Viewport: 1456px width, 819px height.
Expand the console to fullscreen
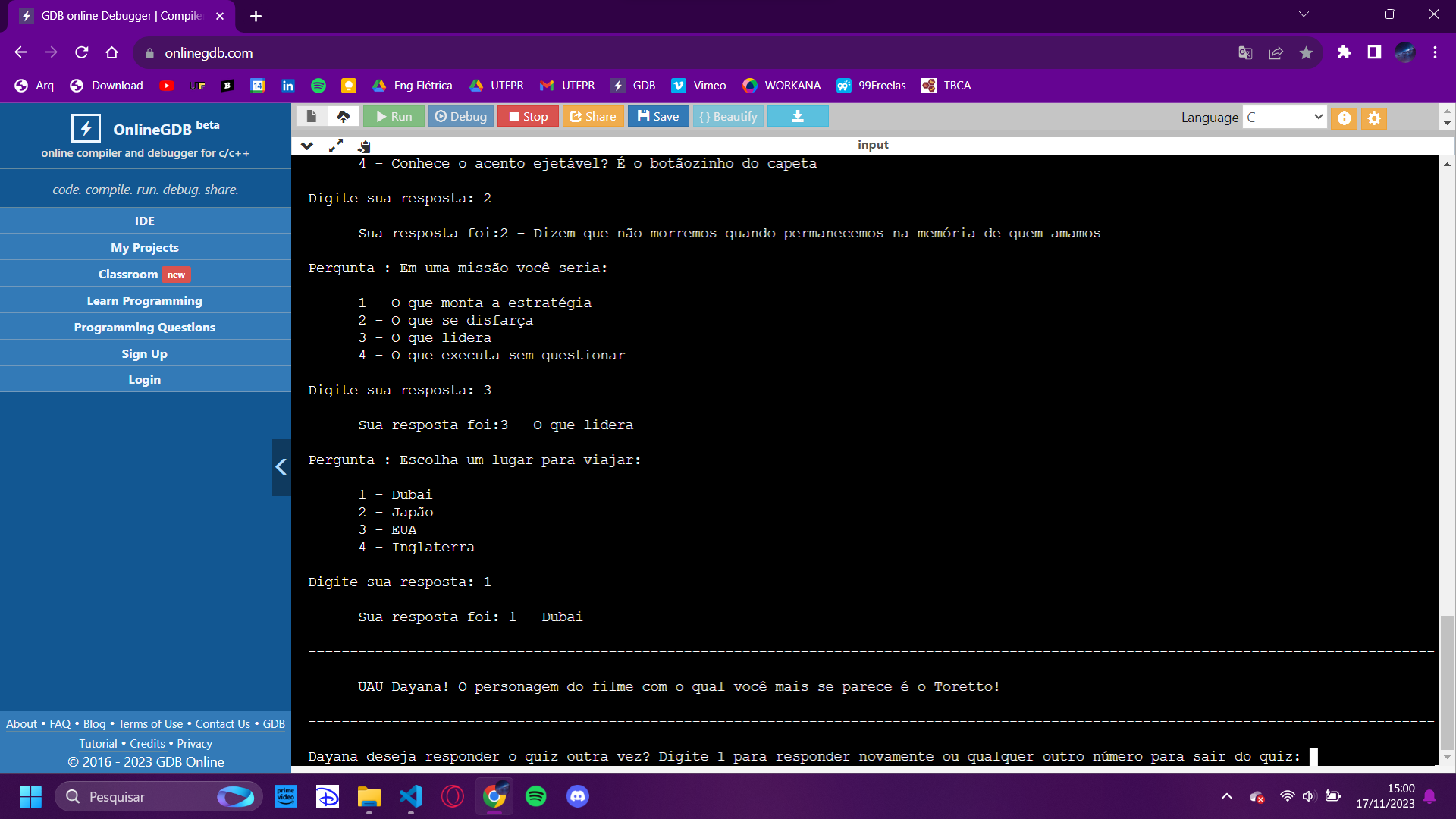coord(335,146)
